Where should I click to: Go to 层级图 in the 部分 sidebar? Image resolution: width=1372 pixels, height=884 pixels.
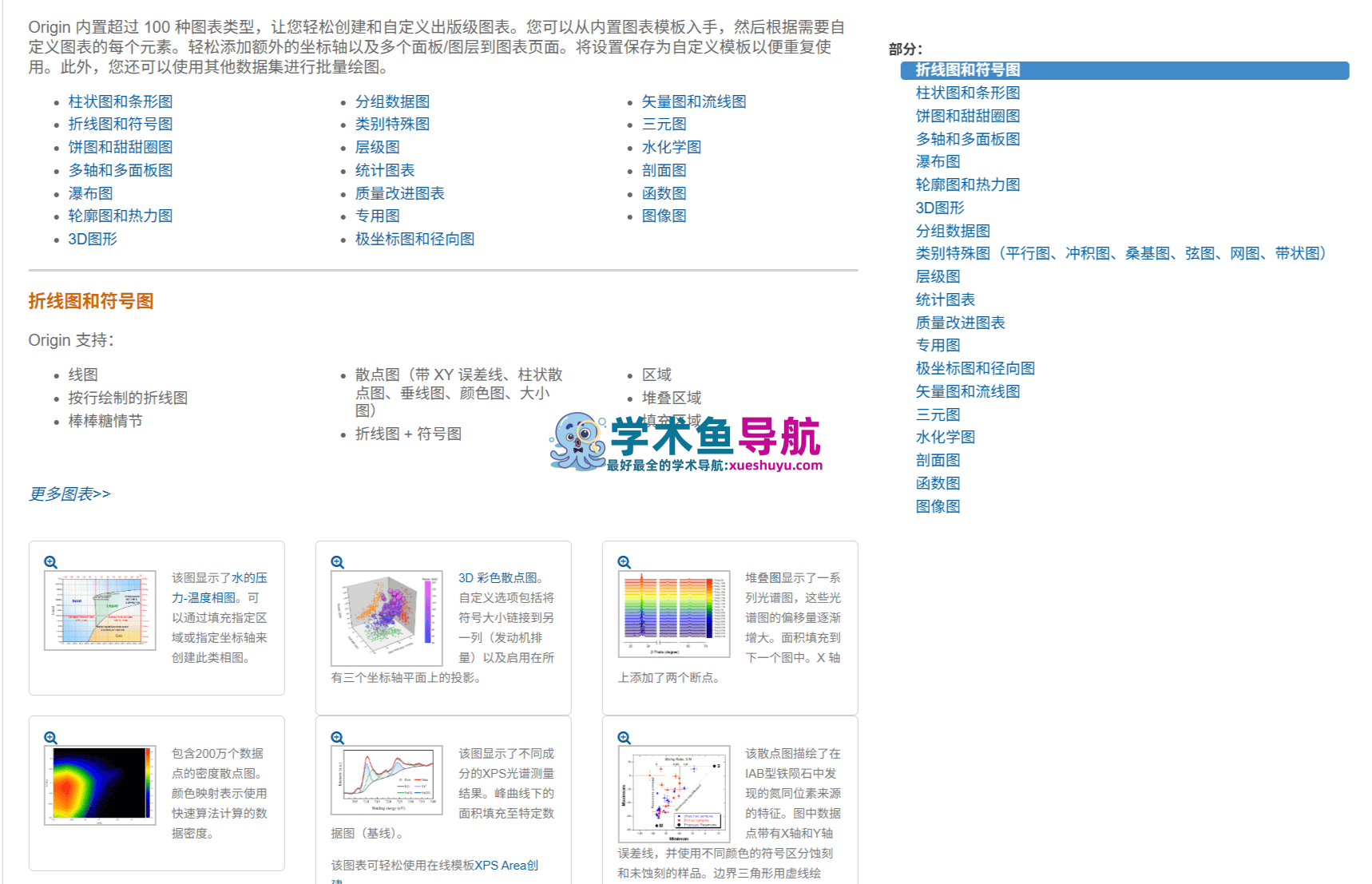(938, 277)
